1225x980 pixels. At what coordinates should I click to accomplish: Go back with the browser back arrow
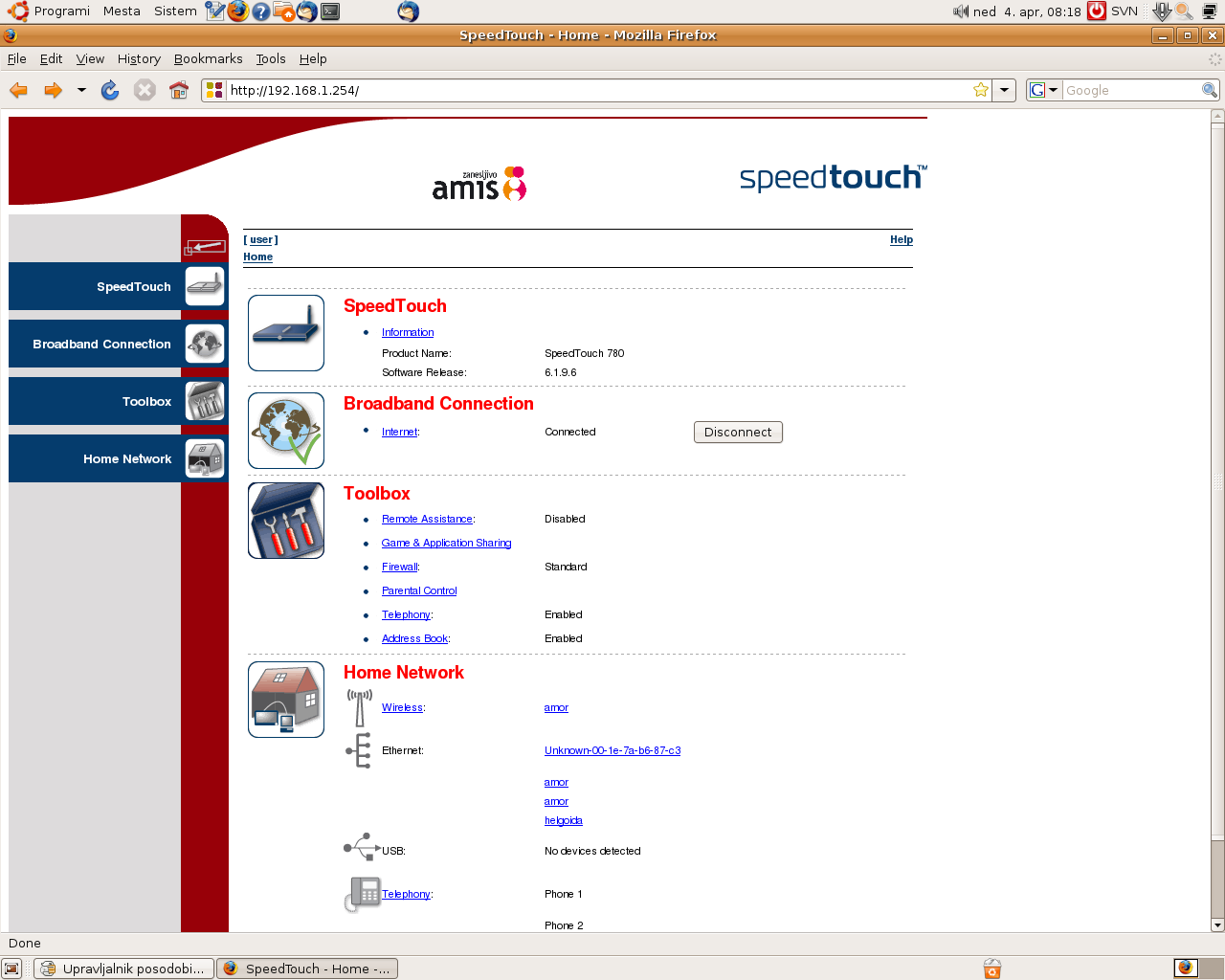pos(18,90)
